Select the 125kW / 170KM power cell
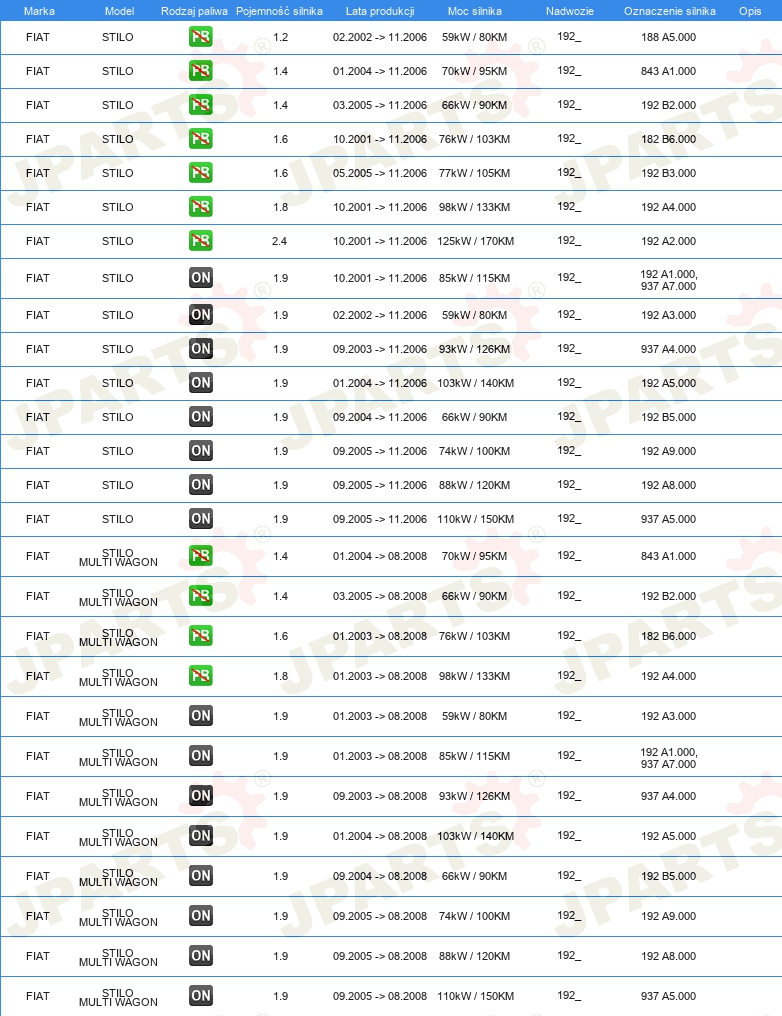This screenshot has width=782, height=1016. point(476,241)
